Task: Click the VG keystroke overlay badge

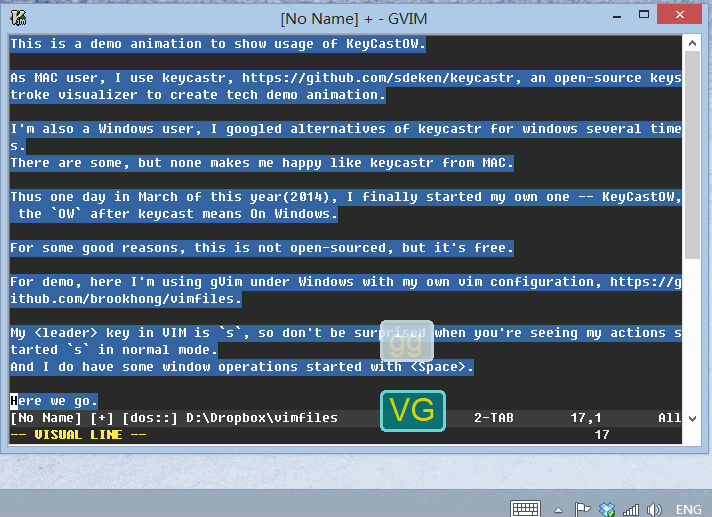Action: [413, 410]
